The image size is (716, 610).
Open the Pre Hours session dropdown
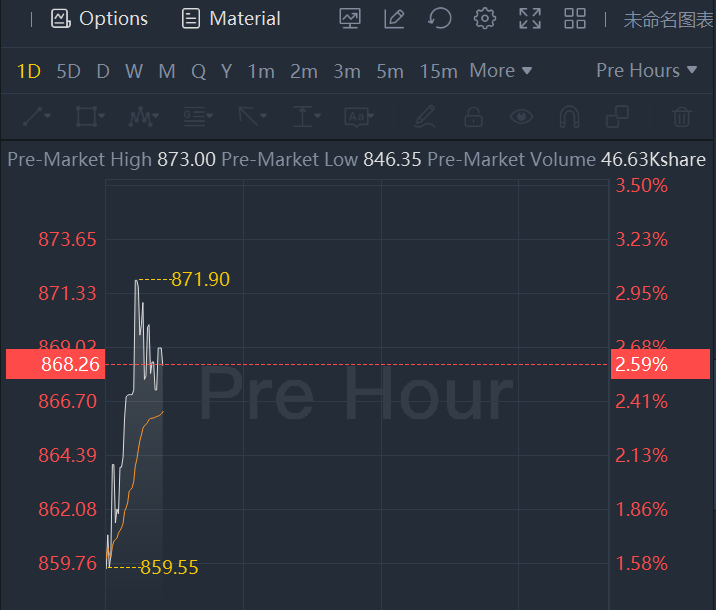646,71
